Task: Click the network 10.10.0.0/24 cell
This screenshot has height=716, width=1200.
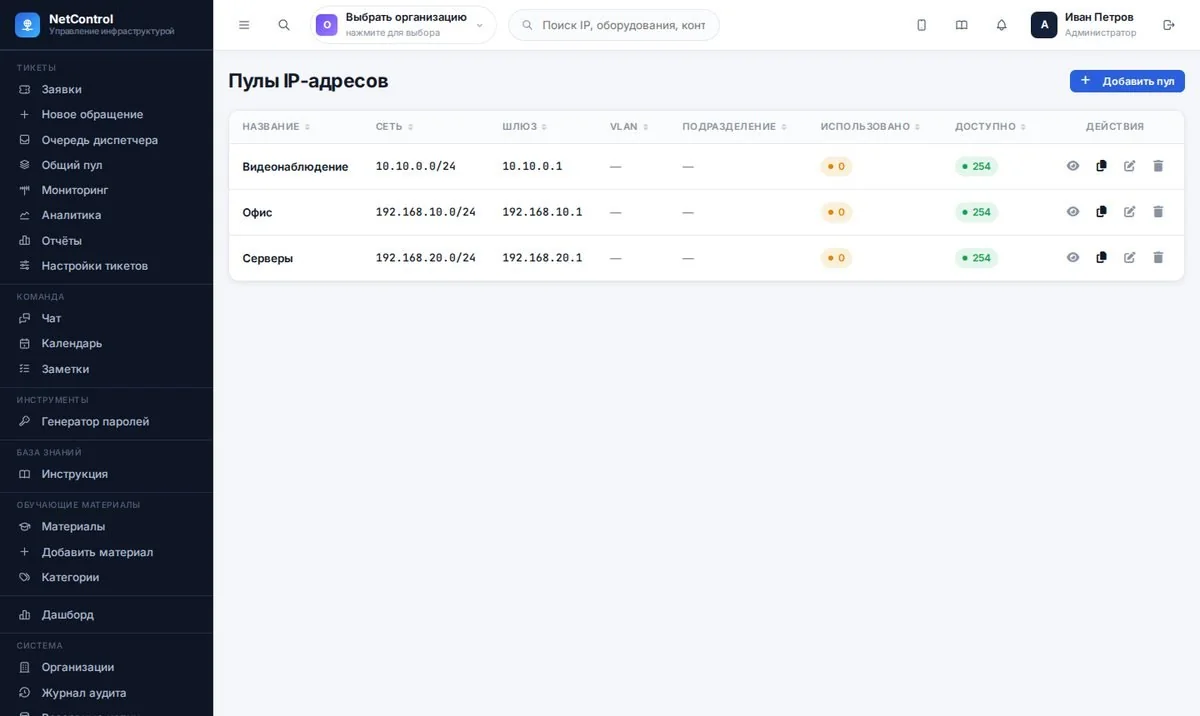Action: 415,166
